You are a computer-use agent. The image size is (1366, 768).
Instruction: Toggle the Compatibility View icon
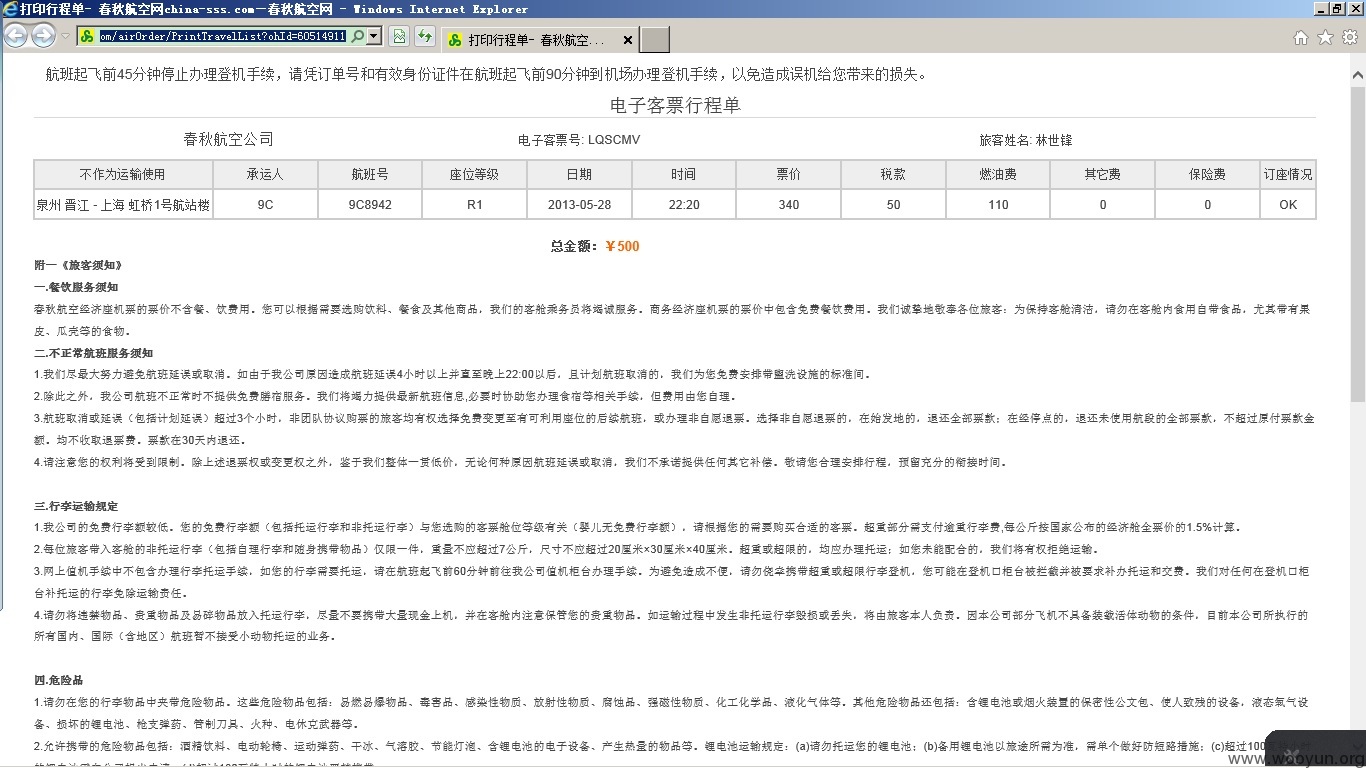click(x=399, y=37)
